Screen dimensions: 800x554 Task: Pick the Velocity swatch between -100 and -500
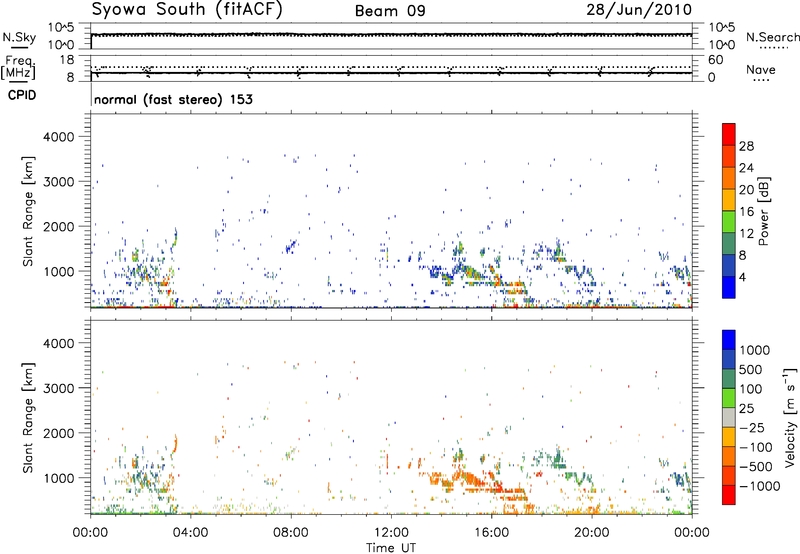click(729, 456)
